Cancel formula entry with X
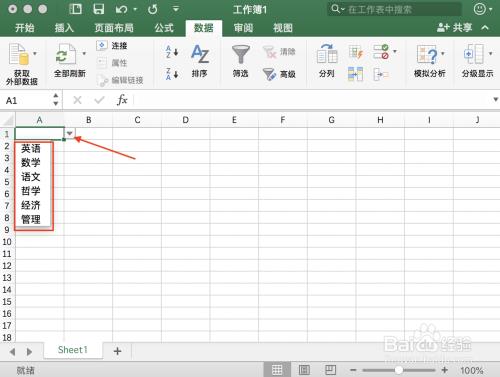 tap(77, 100)
